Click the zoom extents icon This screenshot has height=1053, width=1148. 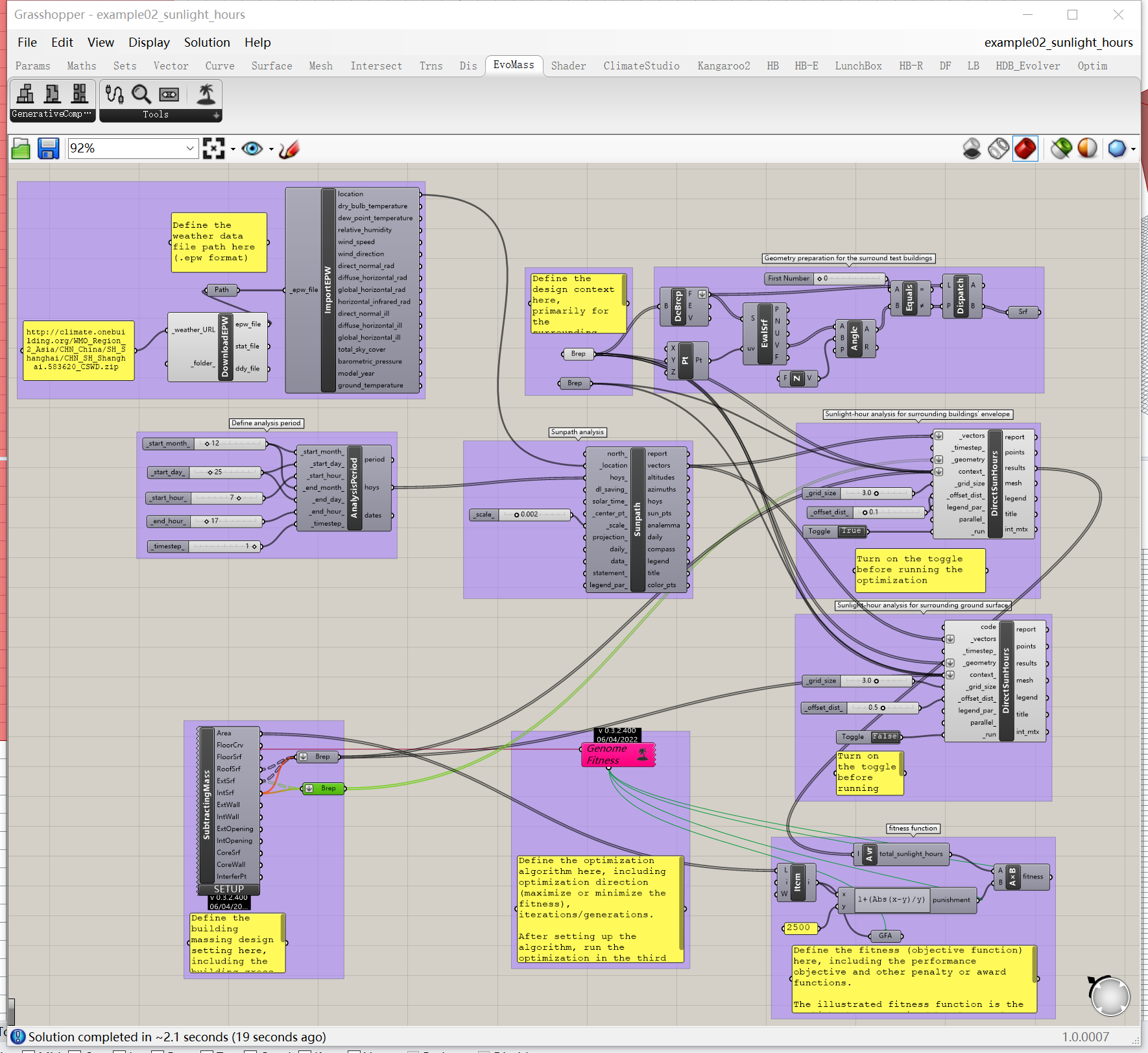coord(213,149)
